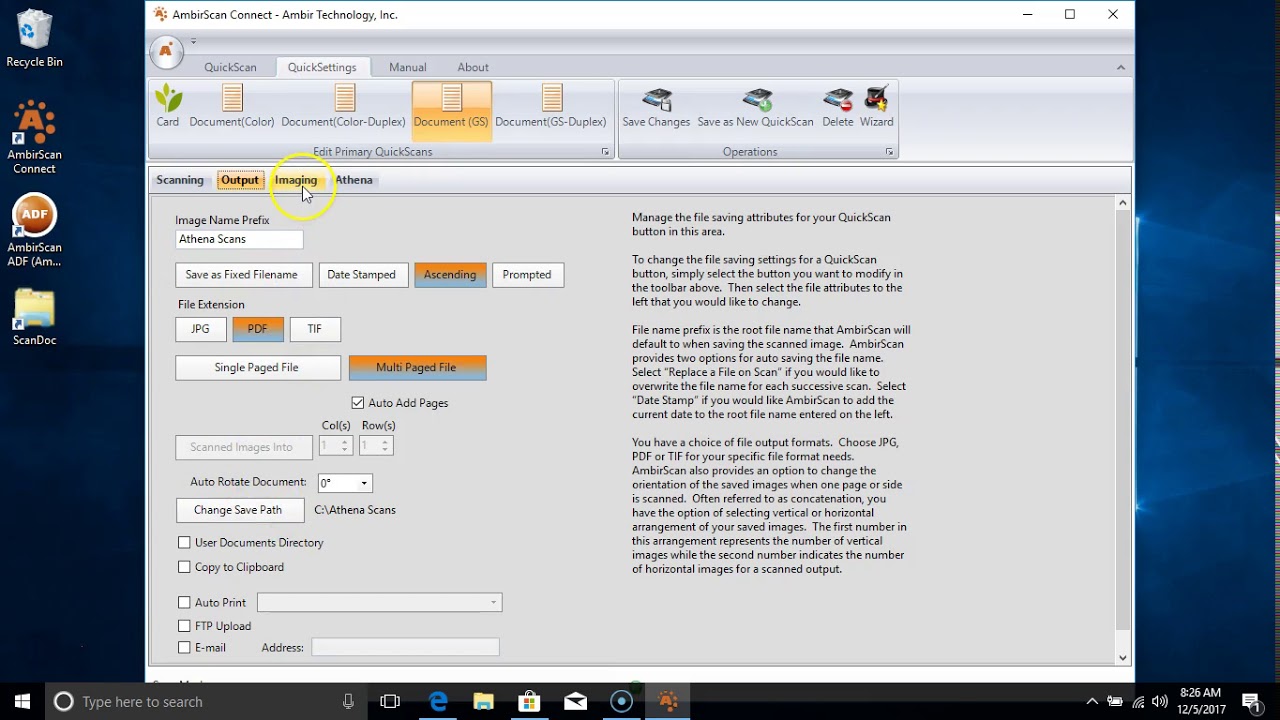Toggle the Auto Add Pages checkbox

coord(358,403)
